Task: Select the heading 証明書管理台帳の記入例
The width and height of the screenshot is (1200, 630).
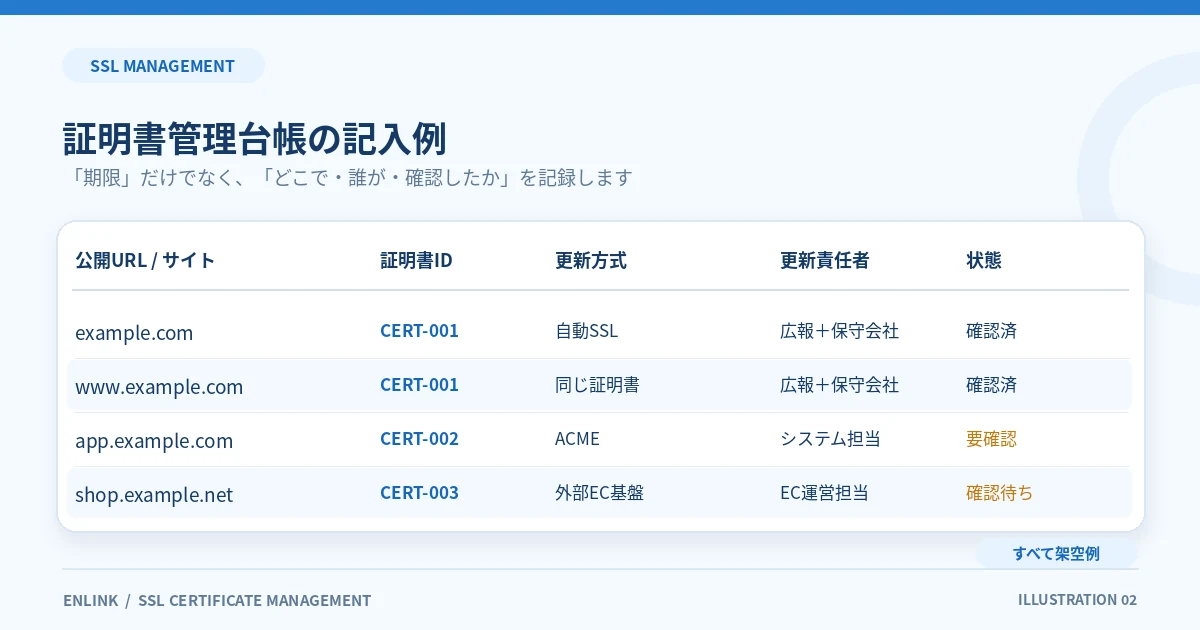Action: pyautogui.click(x=254, y=139)
